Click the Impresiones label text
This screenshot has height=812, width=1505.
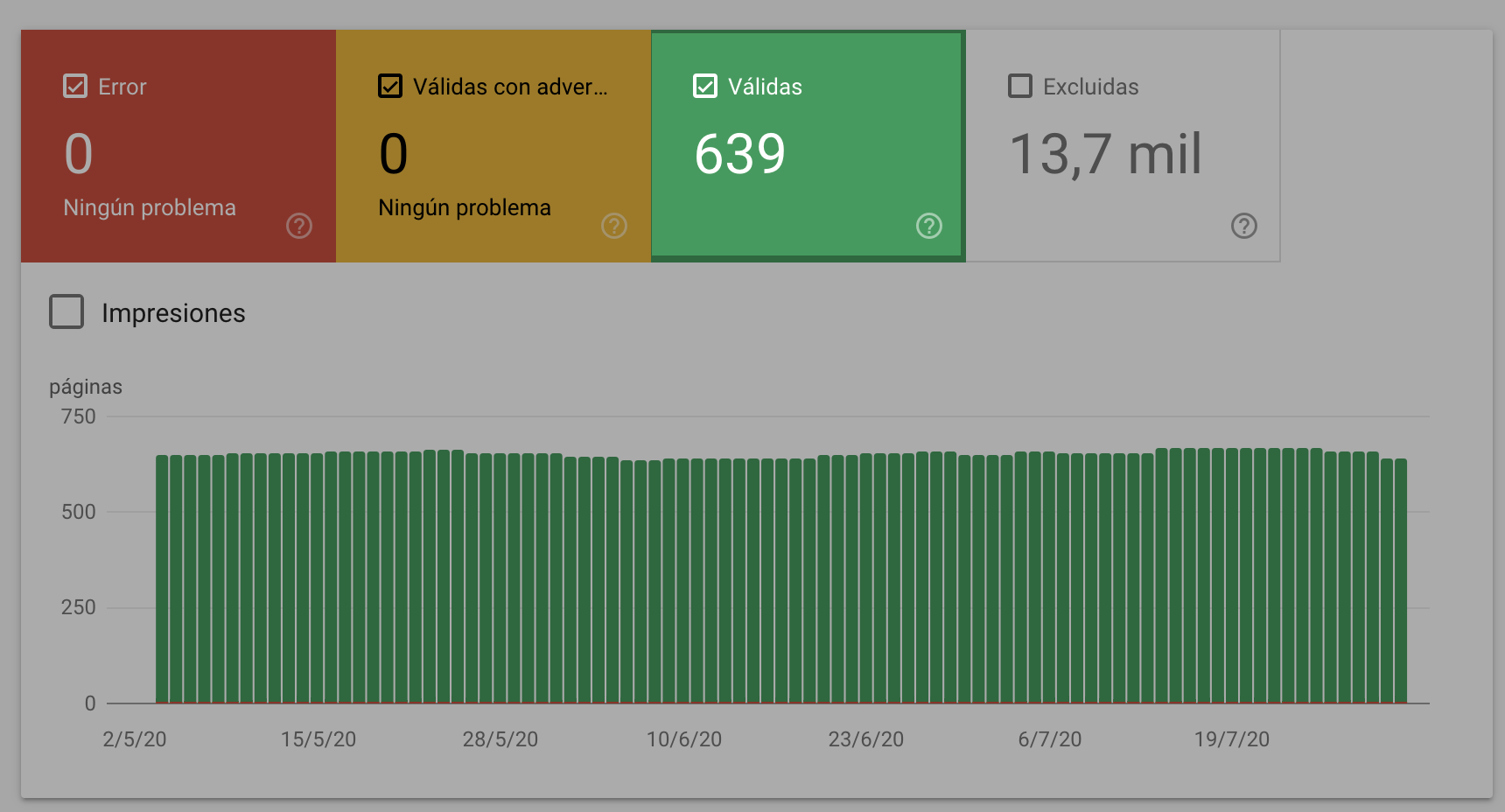173,313
